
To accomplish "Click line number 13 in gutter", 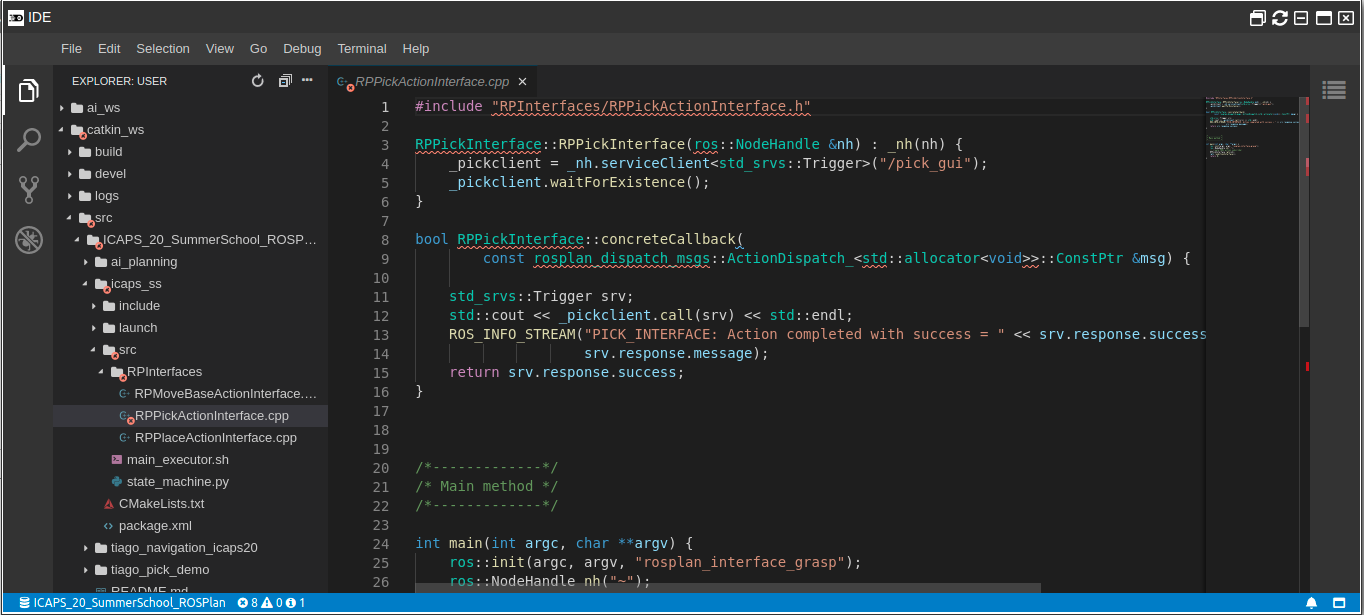I will coord(381,335).
